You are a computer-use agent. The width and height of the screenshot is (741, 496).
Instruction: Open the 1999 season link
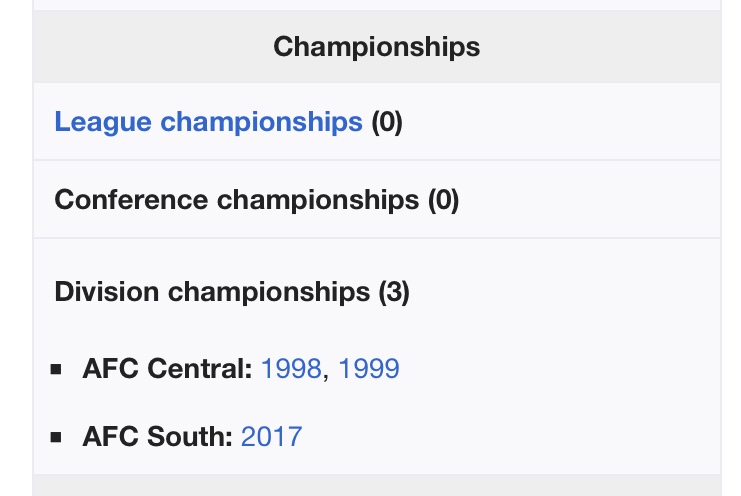pos(369,368)
